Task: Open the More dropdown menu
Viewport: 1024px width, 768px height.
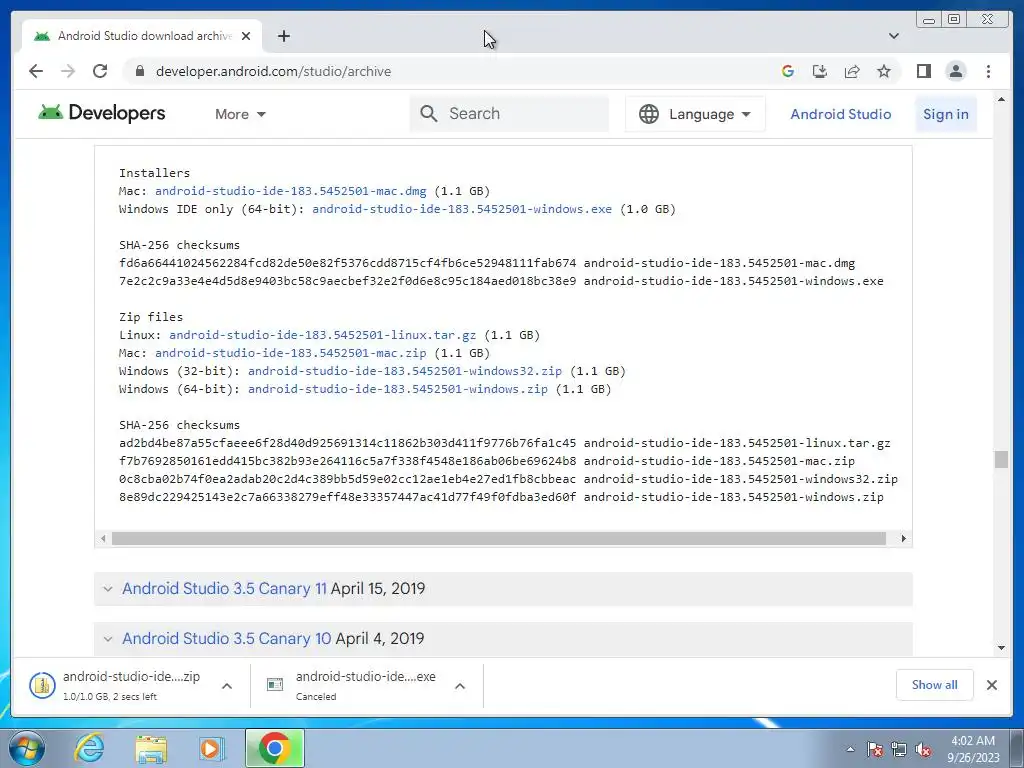Action: coord(240,114)
